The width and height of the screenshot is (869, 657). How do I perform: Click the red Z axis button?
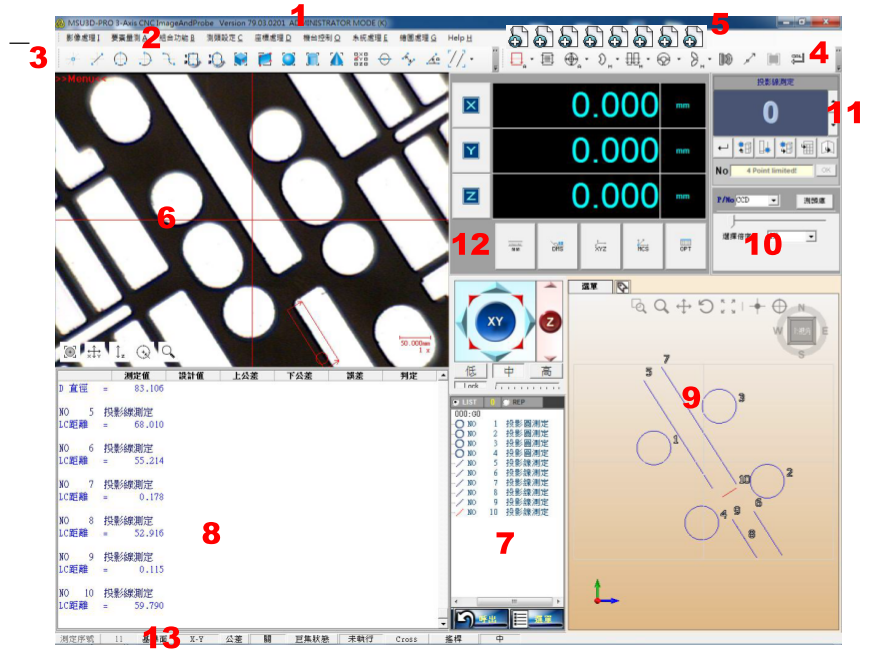(550, 322)
